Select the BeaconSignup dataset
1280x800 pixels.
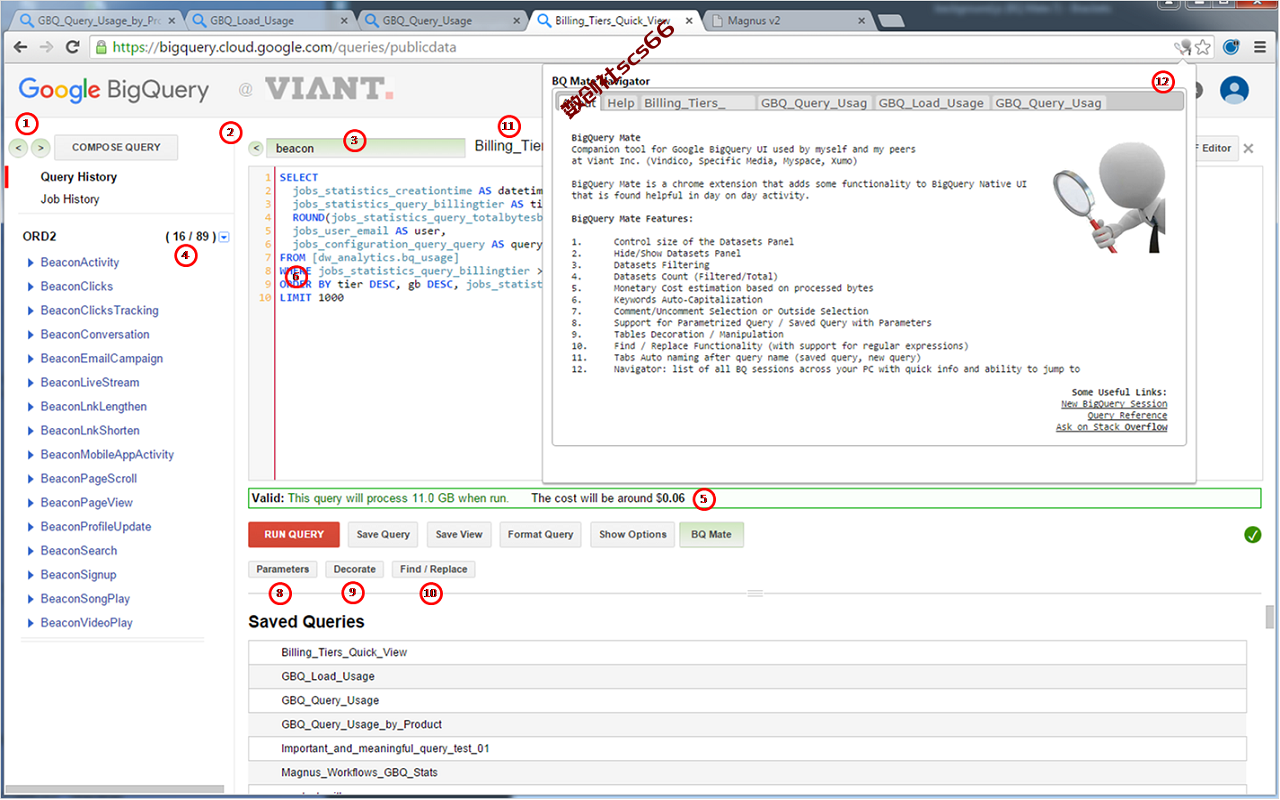coord(79,575)
